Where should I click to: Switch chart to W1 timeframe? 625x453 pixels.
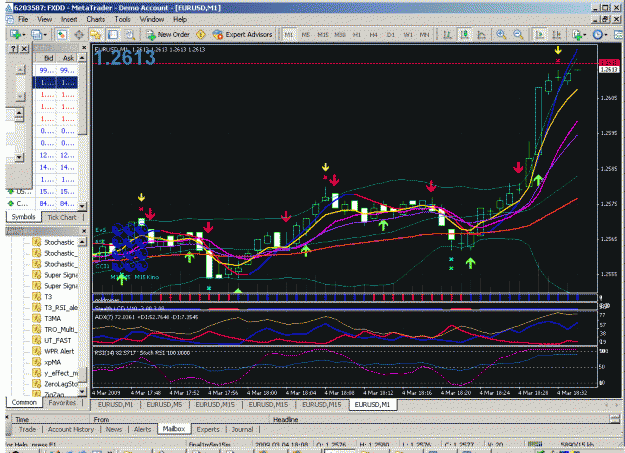click(408, 35)
